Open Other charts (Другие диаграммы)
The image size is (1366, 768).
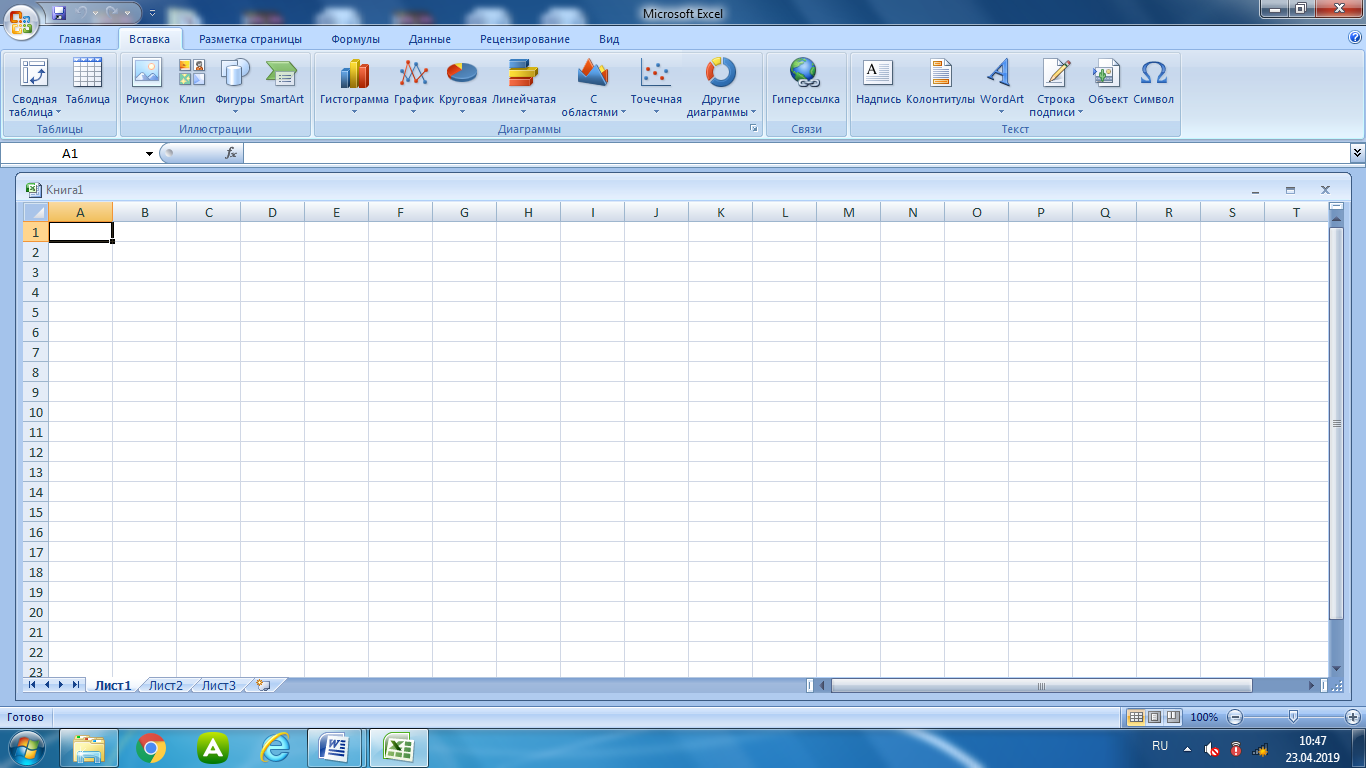[721, 87]
